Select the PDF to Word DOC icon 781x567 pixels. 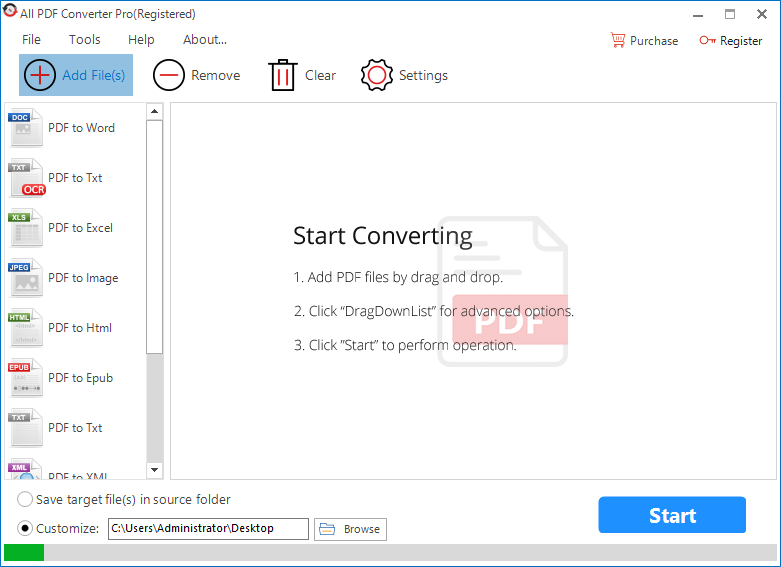pyautogui.click(x=25, y=128)
